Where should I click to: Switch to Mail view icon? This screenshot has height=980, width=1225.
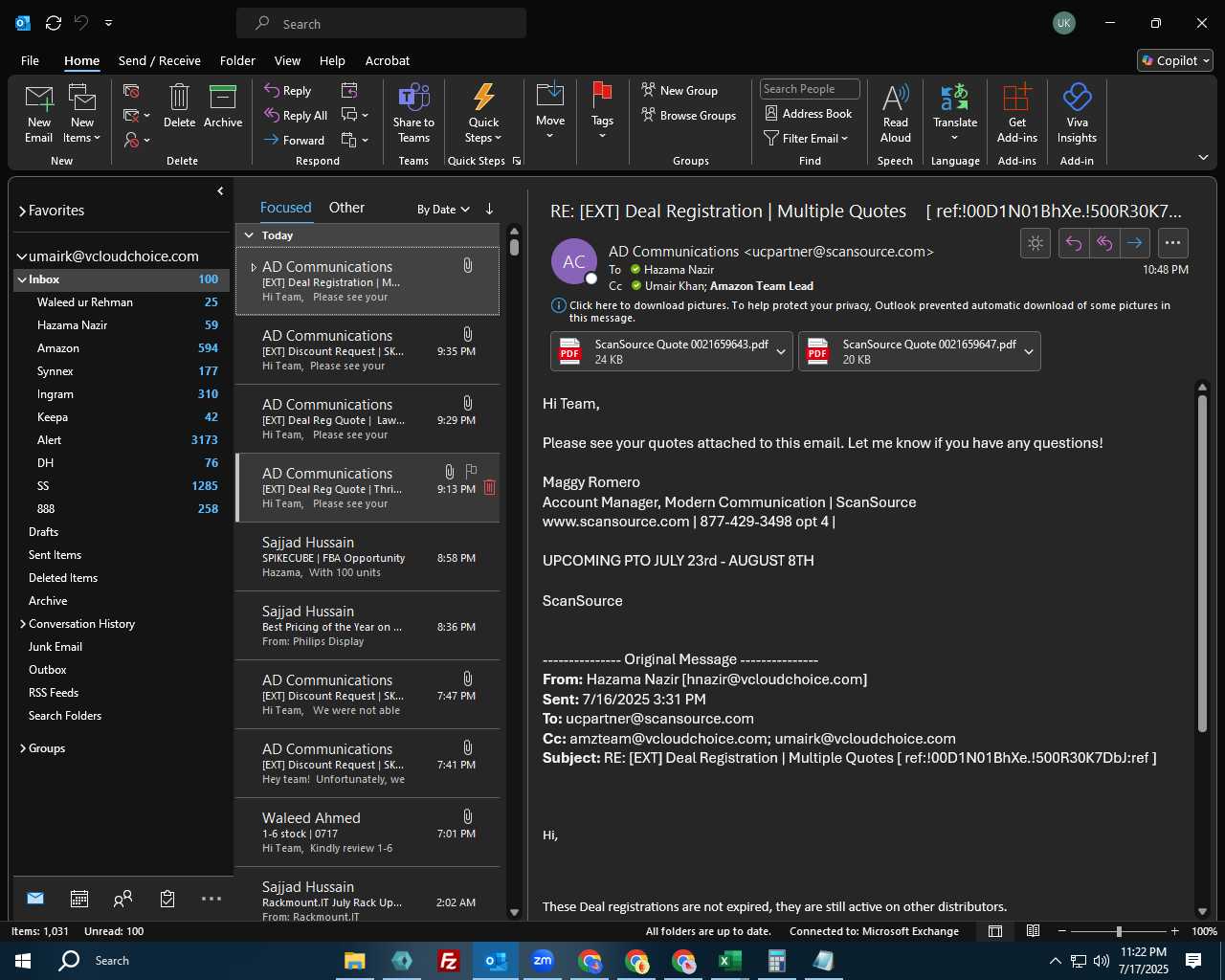[x=35, y=899]
